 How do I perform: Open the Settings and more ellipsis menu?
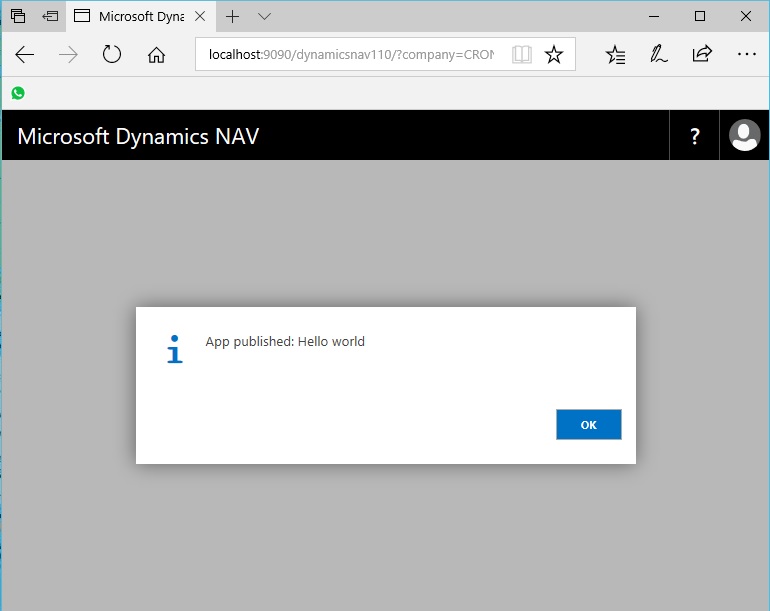pos(746,55)
